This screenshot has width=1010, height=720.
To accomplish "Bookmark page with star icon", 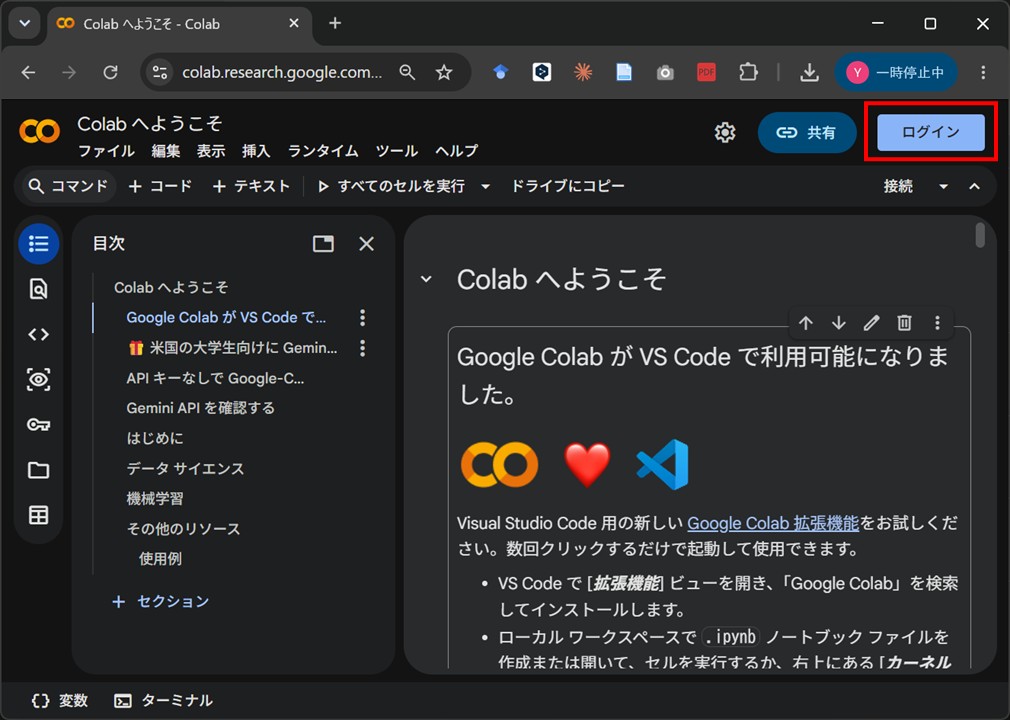I will pos(444,72).
